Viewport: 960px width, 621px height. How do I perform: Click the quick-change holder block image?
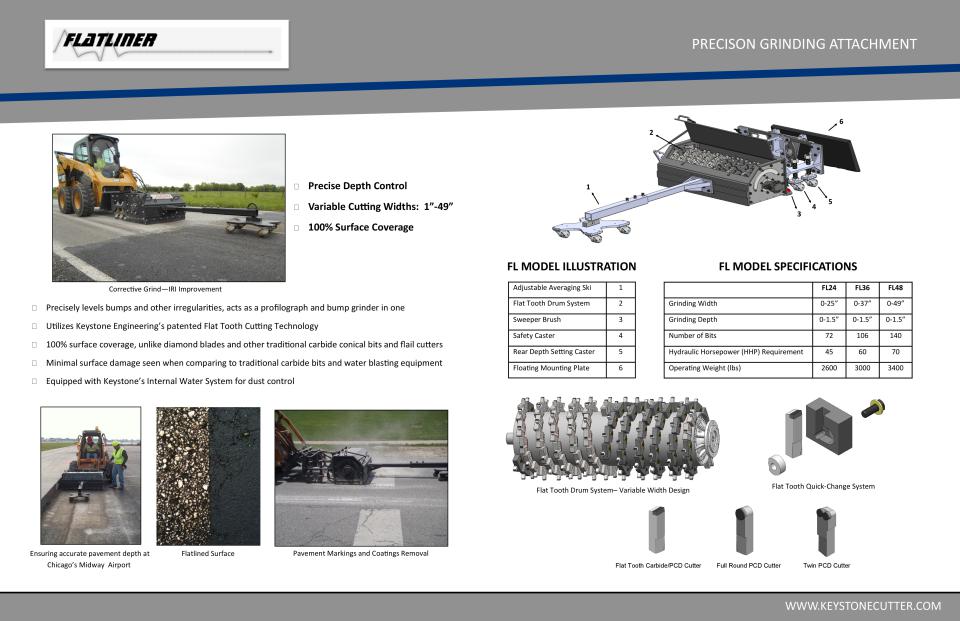click(x=829, y=426)
